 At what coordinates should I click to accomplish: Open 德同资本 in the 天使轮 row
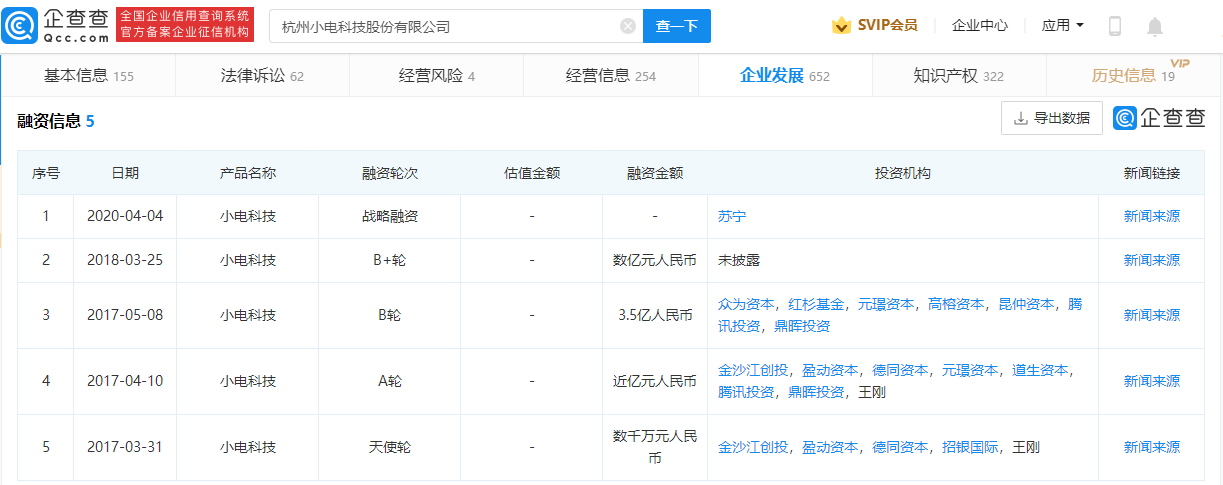[900, 447]
